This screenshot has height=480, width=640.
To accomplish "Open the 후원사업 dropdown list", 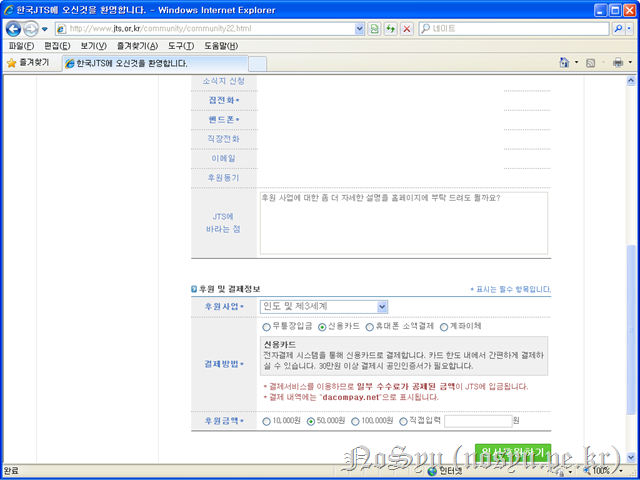I will click(x=382, y=306).
